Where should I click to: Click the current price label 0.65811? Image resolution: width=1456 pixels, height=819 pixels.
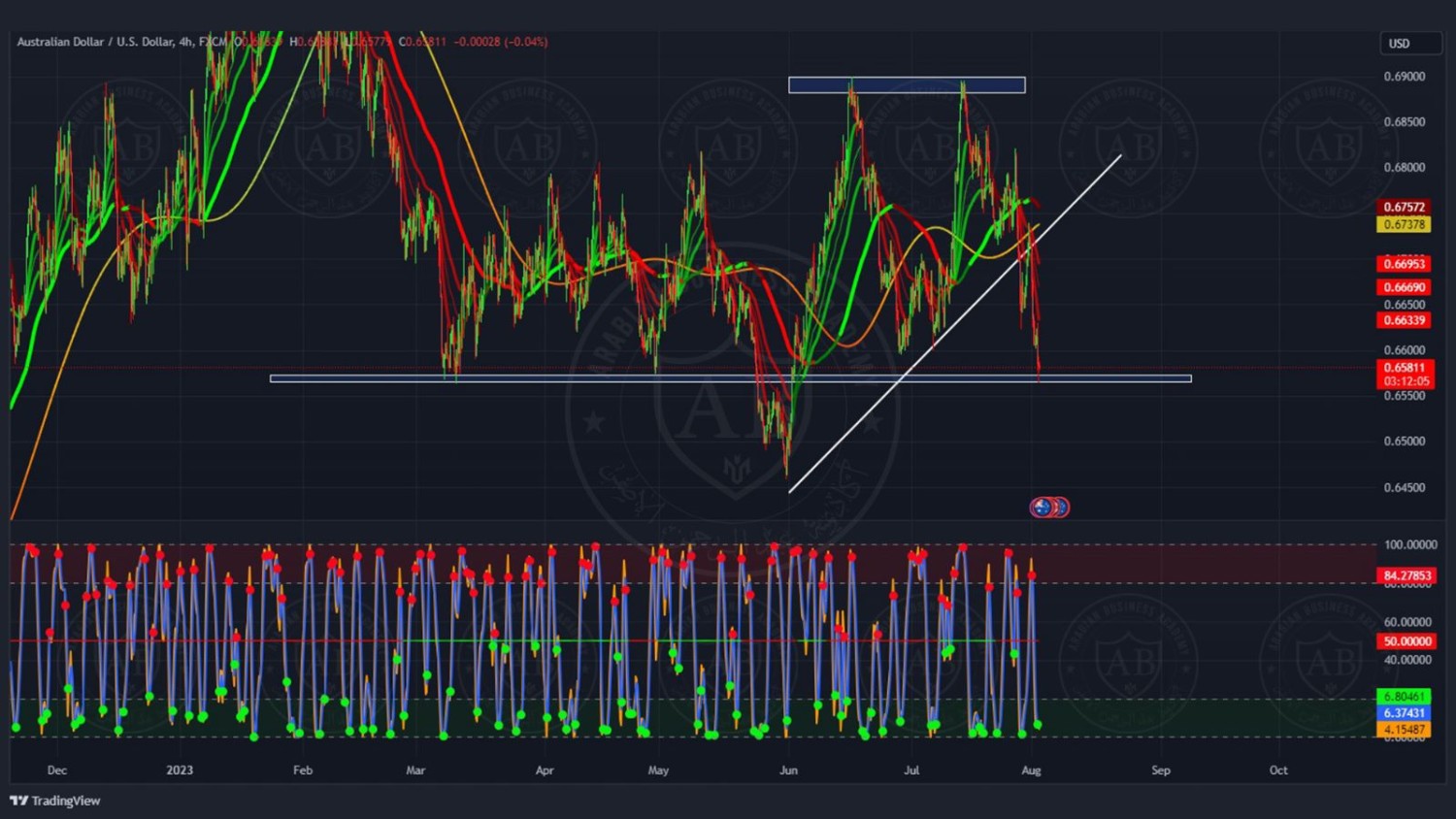tap(1404, 368)
